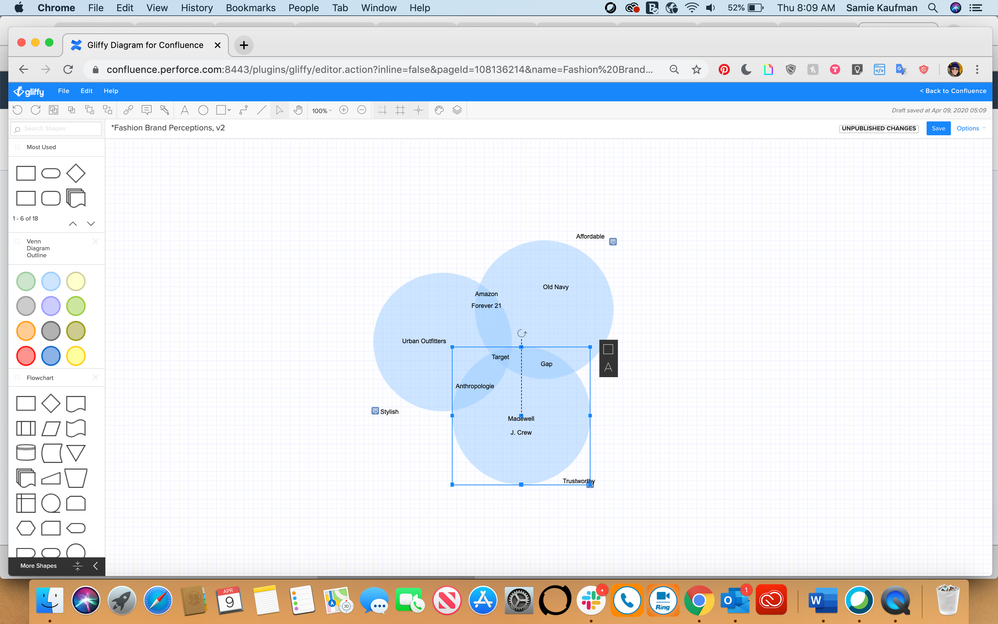Viewport: 998px width, 624px height.
Task: Click the blue Save button
Action: [938, 129]
